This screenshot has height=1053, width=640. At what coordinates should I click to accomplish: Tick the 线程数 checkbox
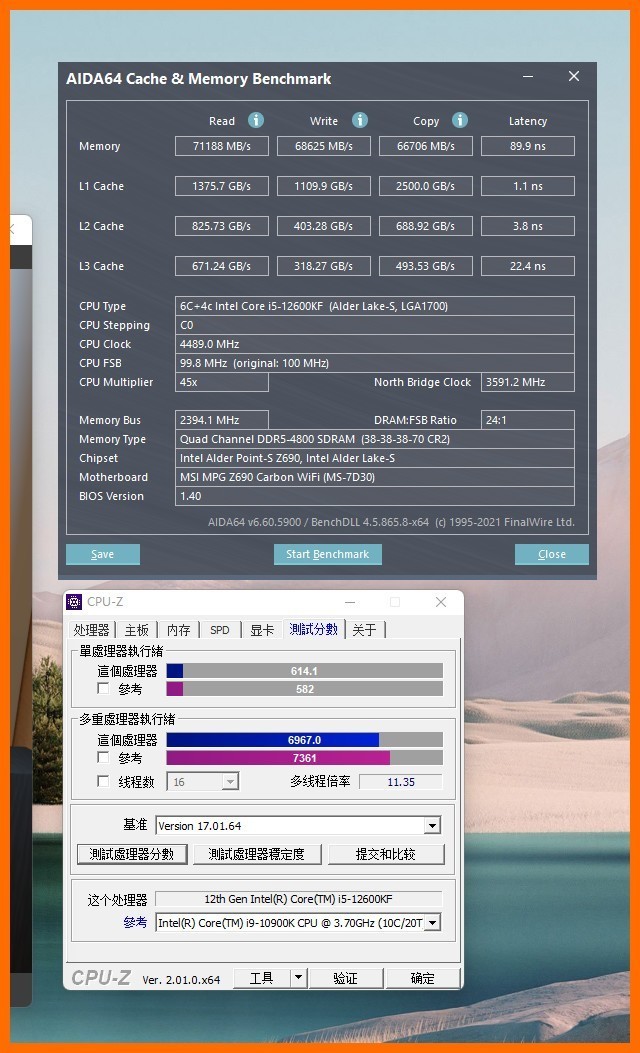103,781
